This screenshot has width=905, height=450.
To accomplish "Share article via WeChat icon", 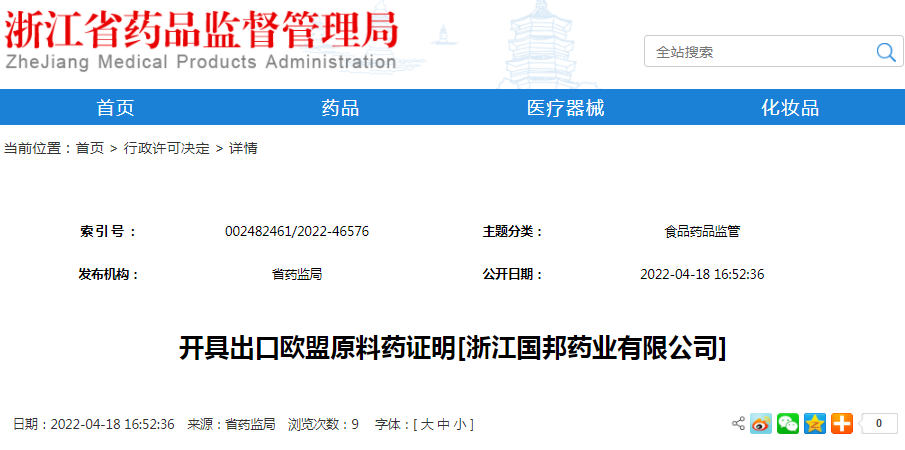I will click(788, 424).
